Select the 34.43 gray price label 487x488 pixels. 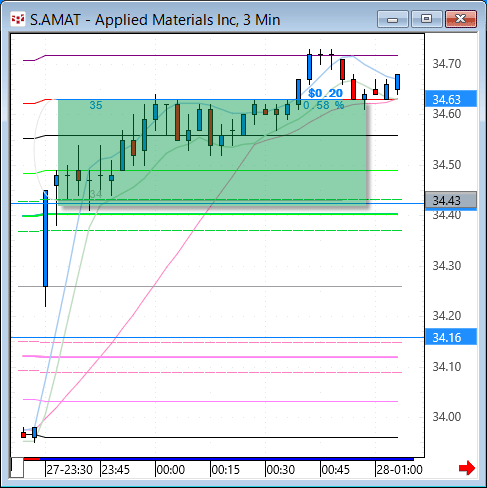click(451, 200)
